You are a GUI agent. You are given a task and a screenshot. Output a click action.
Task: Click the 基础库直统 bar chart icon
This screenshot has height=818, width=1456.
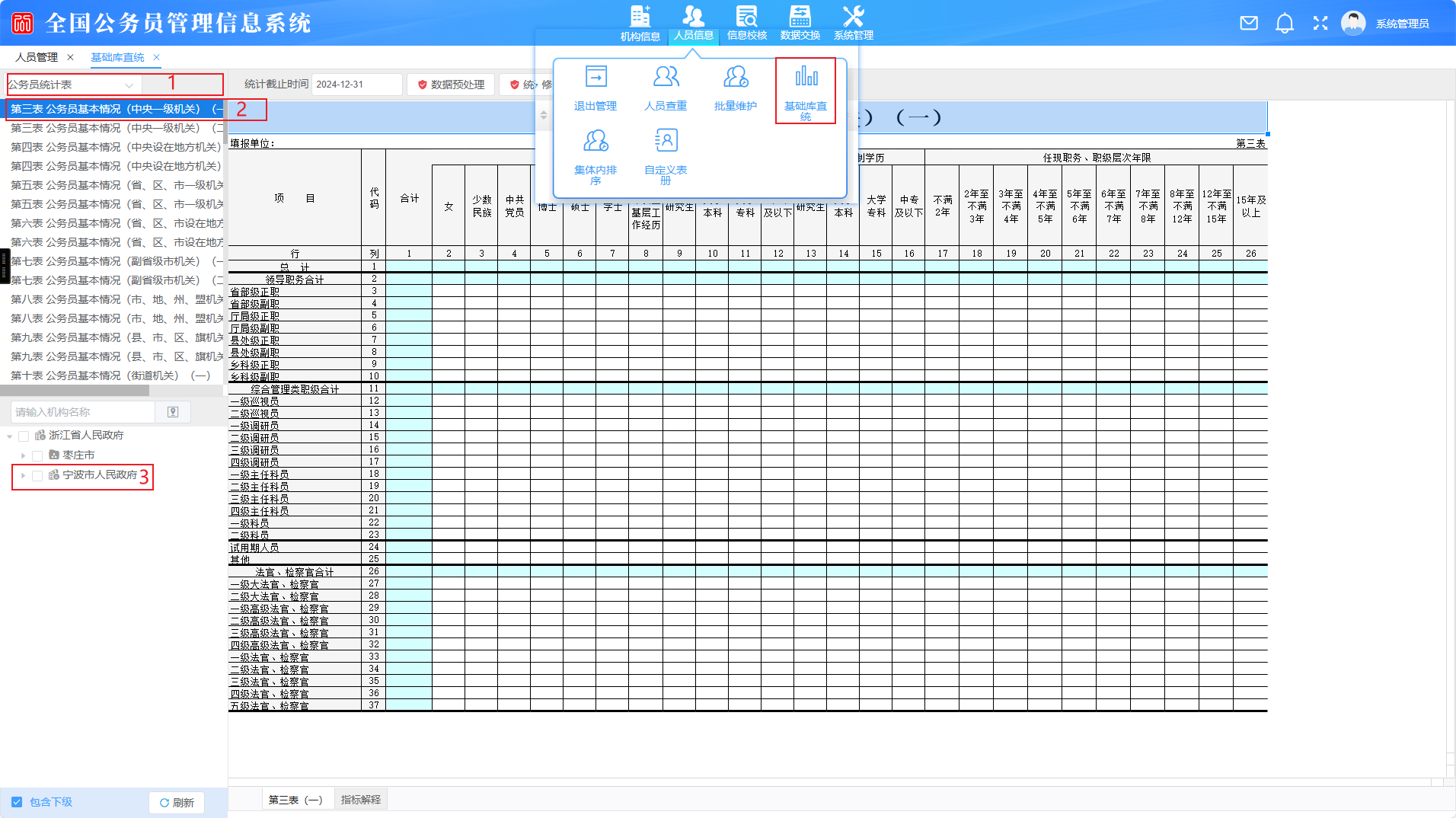pos(806,77)
